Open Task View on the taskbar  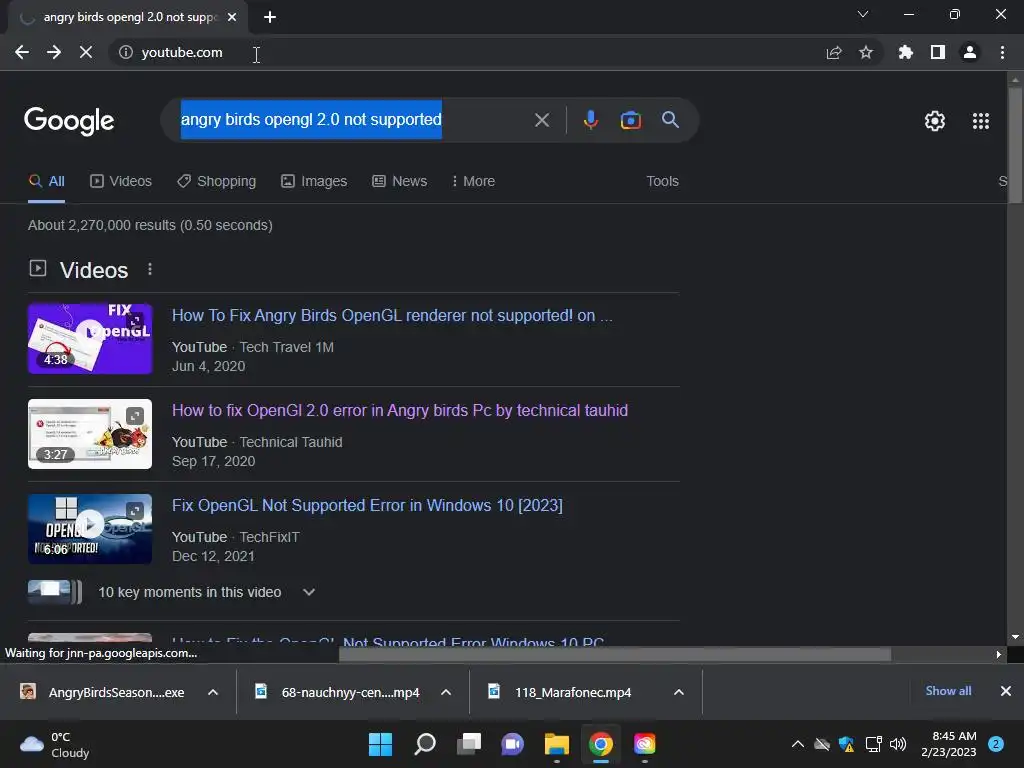469,744
